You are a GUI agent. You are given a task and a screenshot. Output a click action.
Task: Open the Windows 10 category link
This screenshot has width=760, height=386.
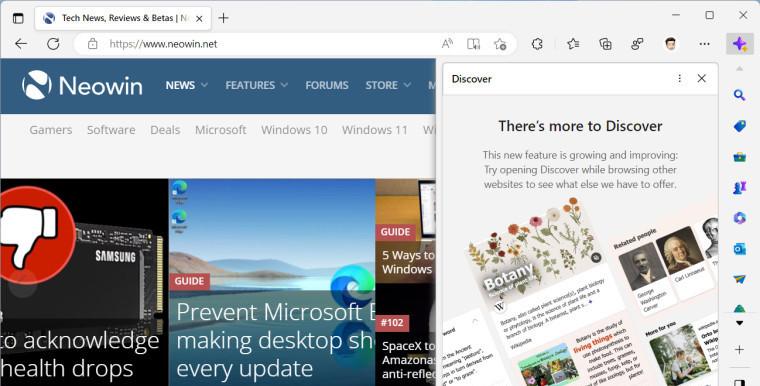pyautogui.click(x=294, y=130)
